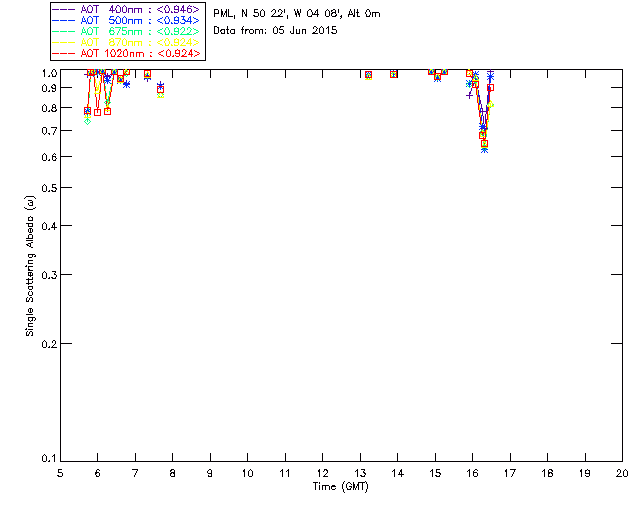Click the y-axis tick label 1.0
The width and height of the screenshot is (640, 512).
point(49,73)
